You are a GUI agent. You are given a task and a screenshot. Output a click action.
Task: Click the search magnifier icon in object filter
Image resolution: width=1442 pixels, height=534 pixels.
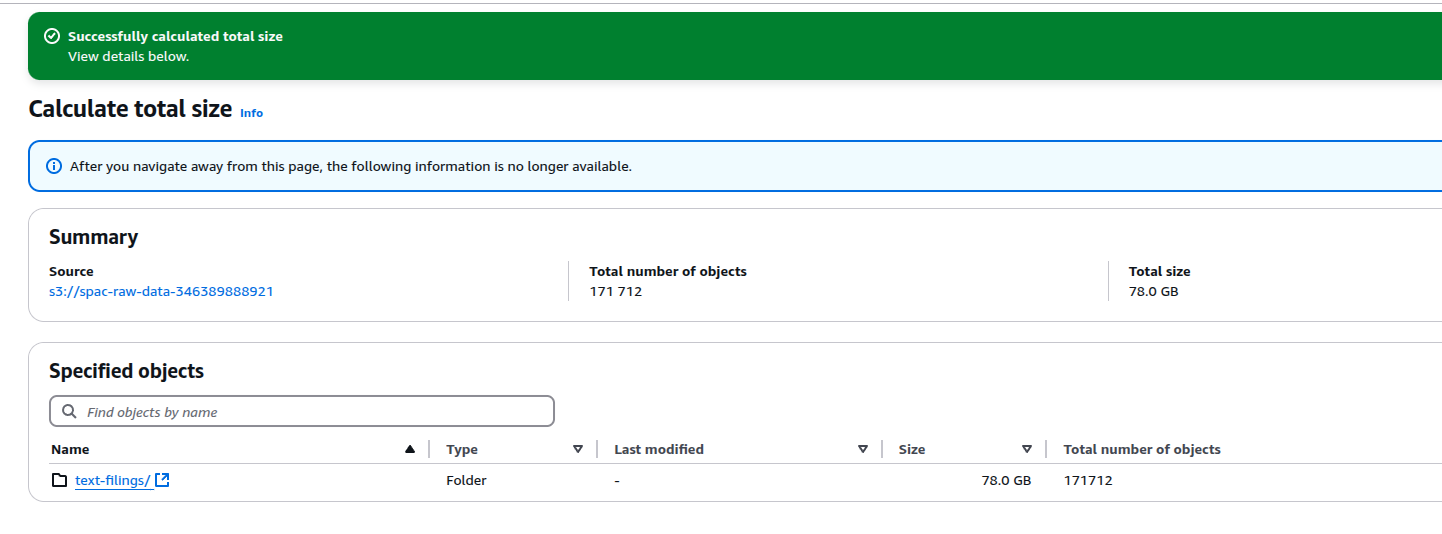click(69, 412)
